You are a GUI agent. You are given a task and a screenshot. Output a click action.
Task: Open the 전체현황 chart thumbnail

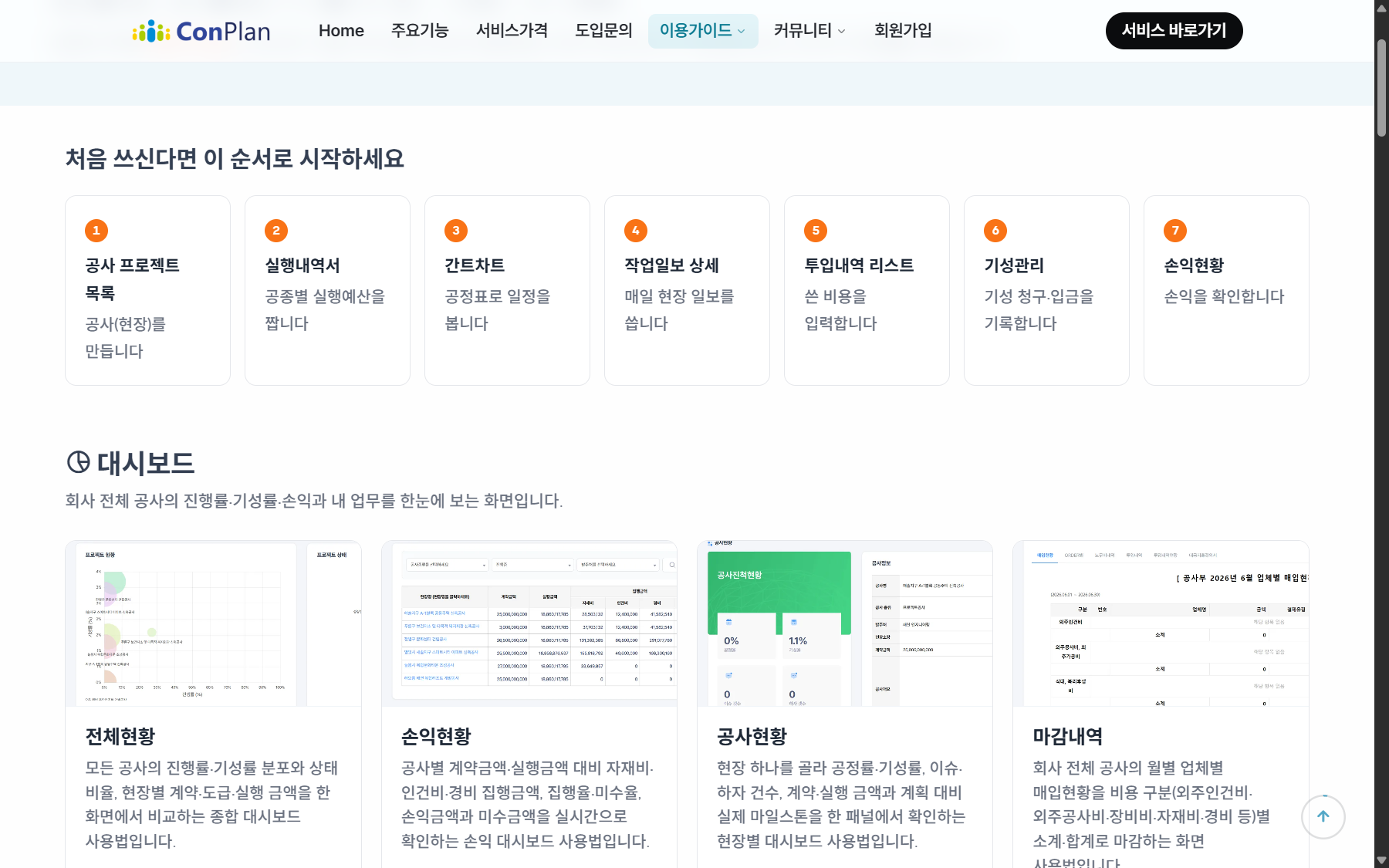click(x=213, y=623)
